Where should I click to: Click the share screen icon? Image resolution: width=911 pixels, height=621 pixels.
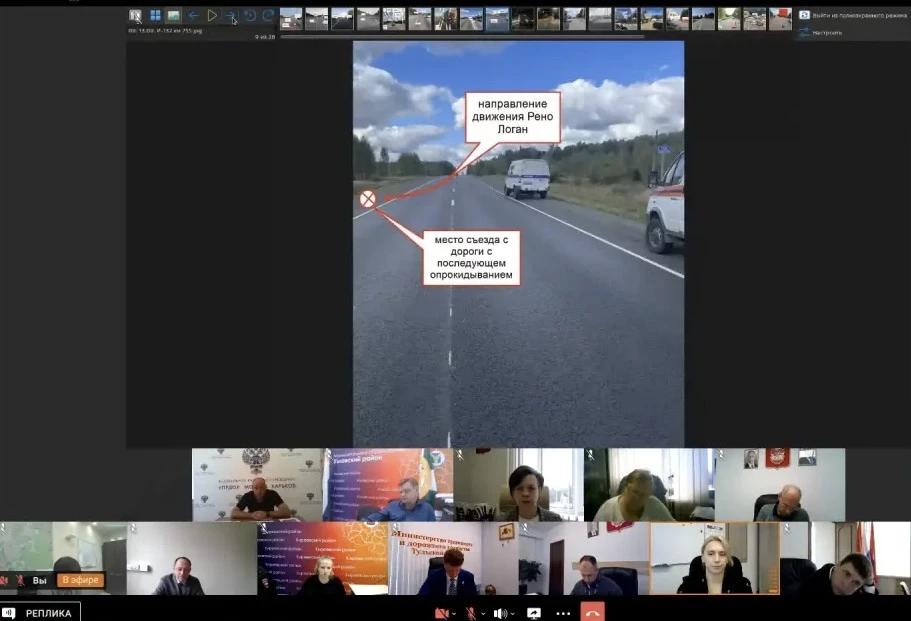[x=533, y=613]
